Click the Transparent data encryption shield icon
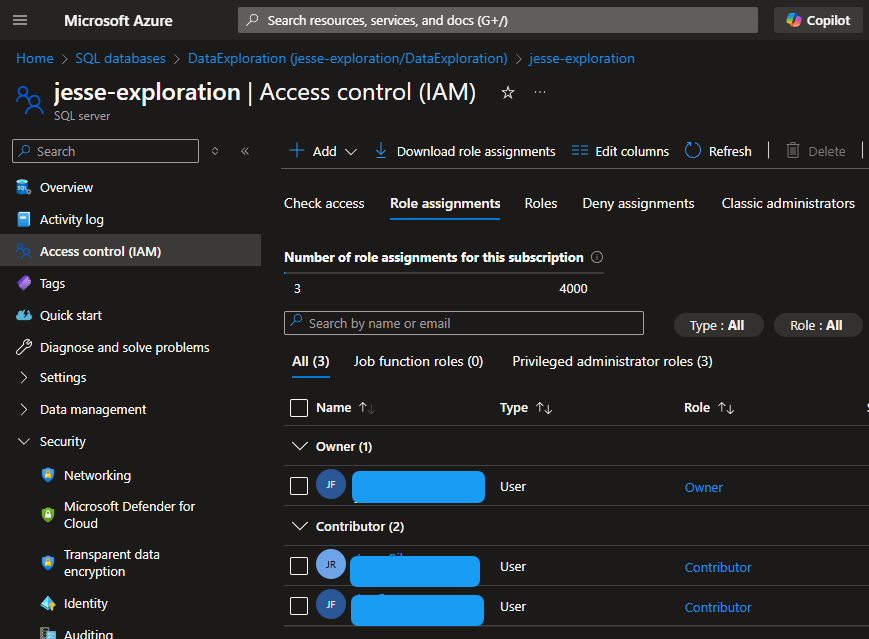The width and height of the screenshot is (869, 639). [48, 563]
